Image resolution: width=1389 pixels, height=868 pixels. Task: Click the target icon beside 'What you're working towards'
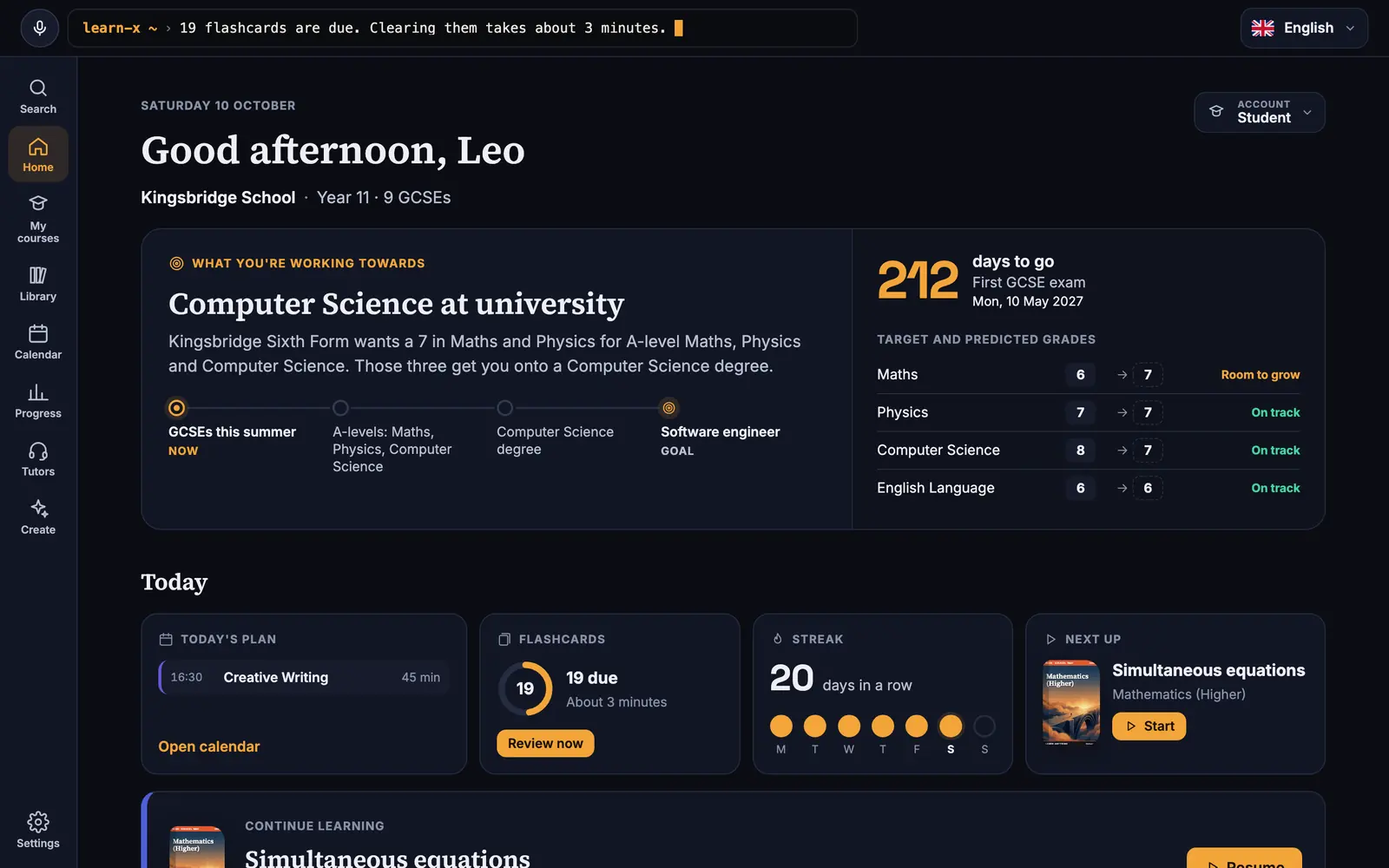point(176,263)
